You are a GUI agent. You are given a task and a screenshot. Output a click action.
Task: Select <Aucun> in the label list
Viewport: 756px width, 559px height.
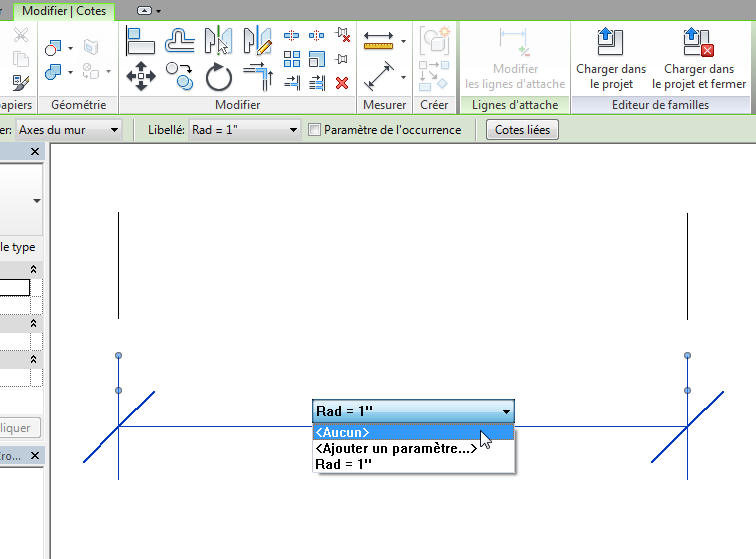[413, 432]
